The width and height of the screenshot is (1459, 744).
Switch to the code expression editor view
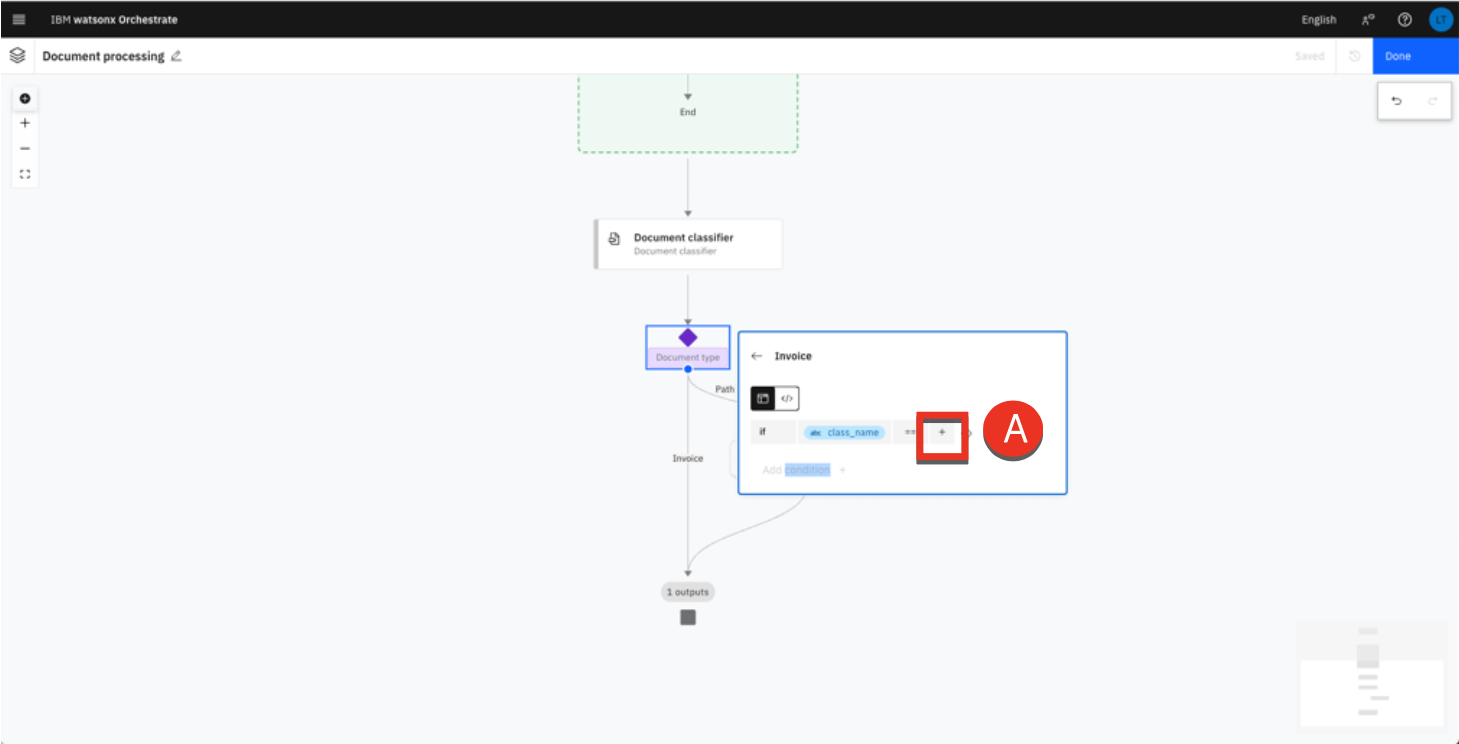click(787, 398)
